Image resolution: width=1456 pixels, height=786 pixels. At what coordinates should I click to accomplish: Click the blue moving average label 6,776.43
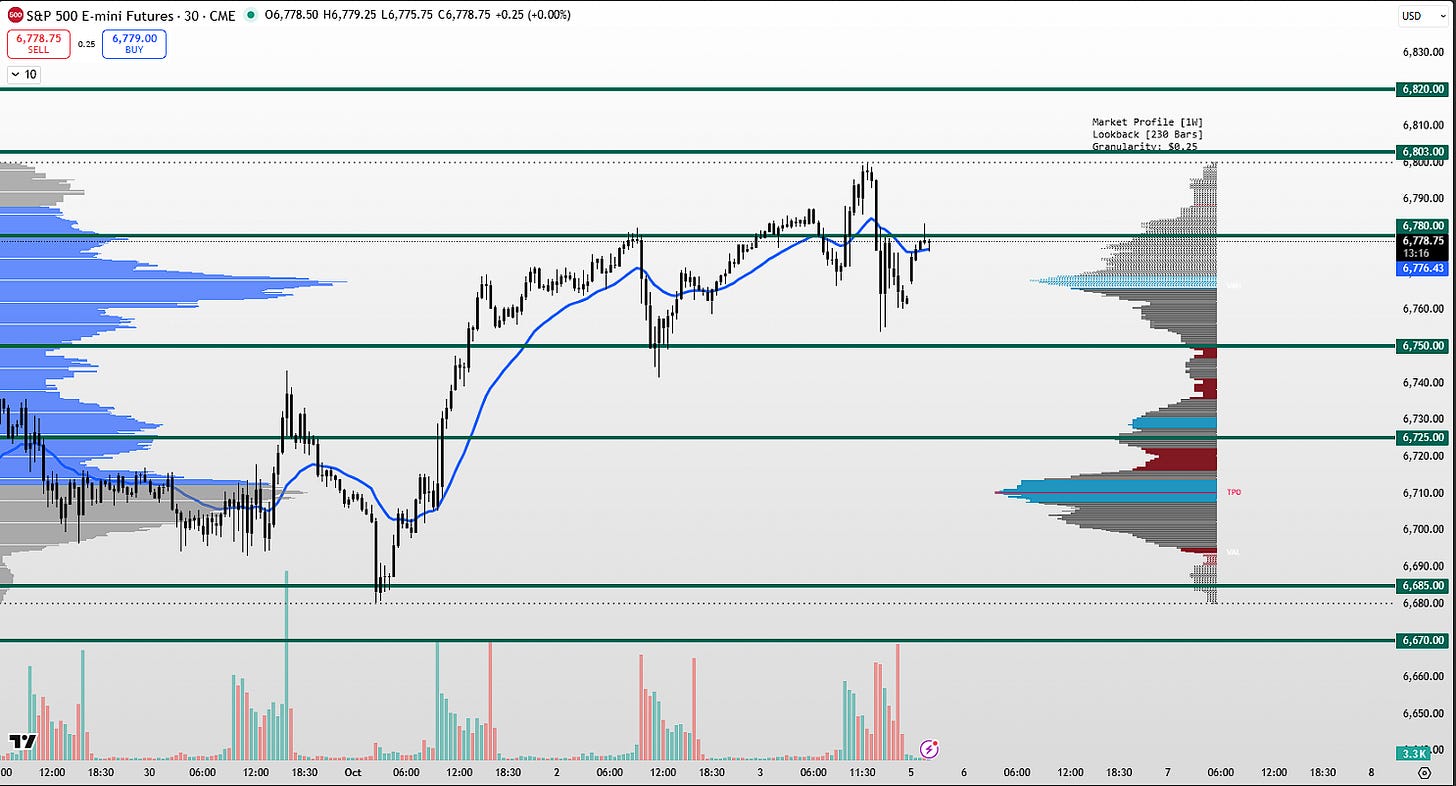click(x=1421, y=268)
